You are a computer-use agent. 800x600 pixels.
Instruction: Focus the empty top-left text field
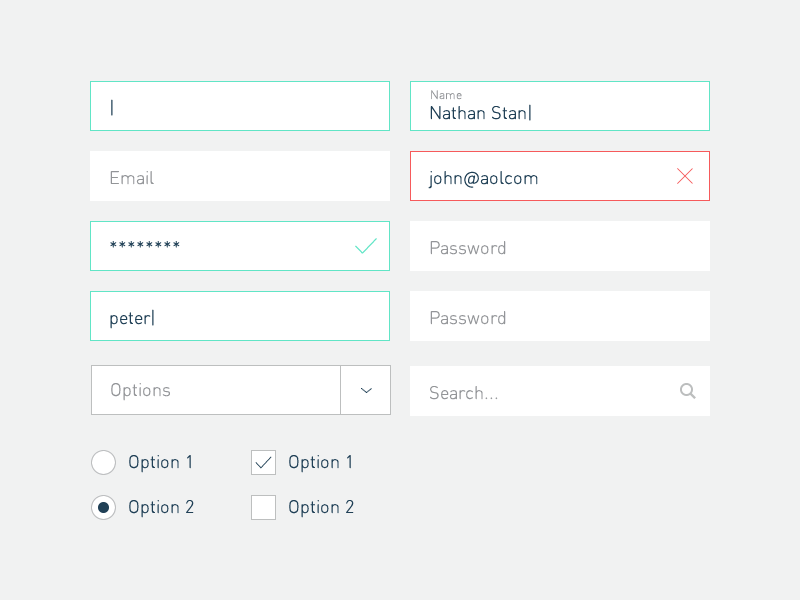pos(240,106)
